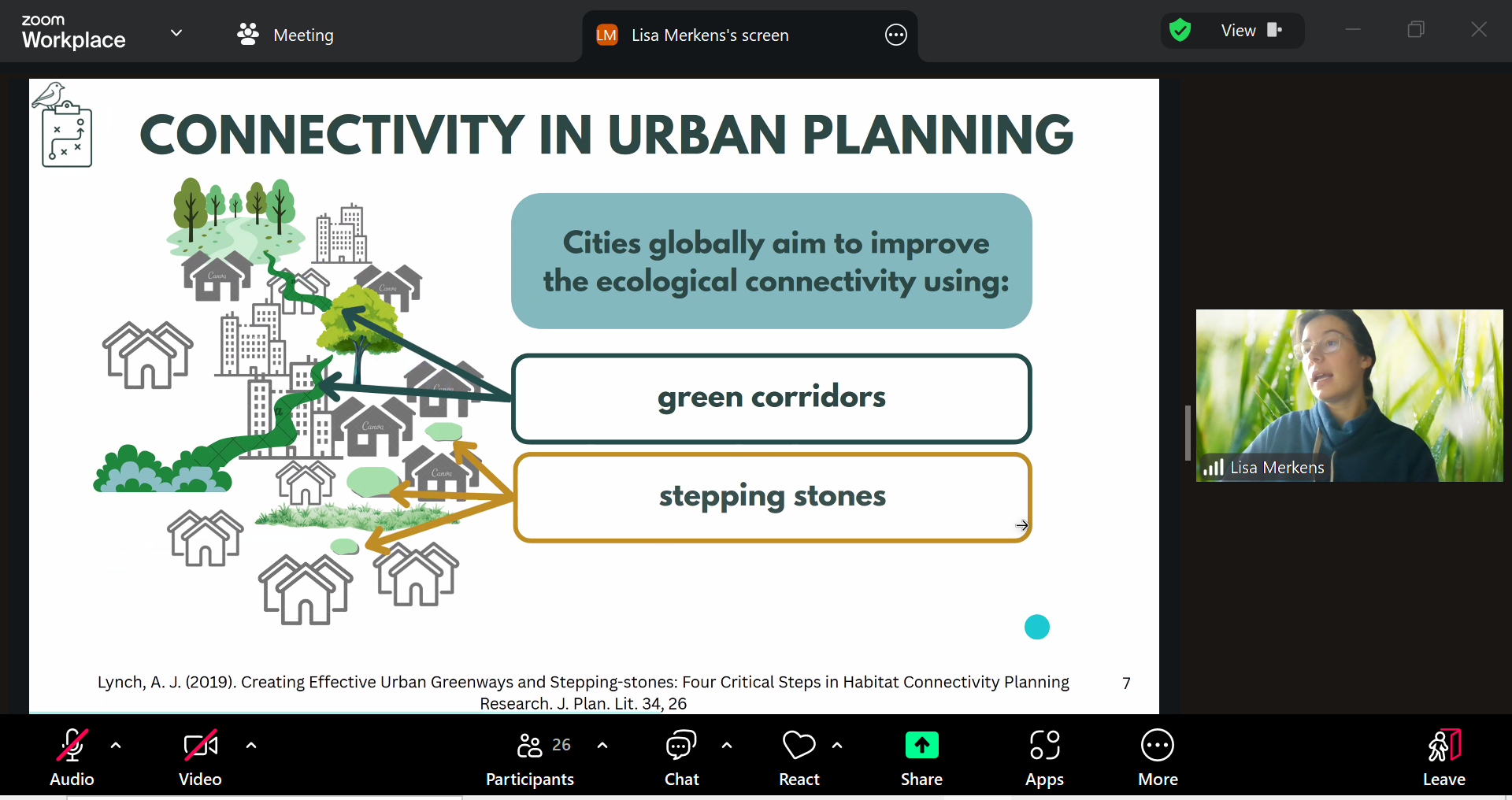Screen dimensions: 1512x800
Task: Open the More options menu
Action: (x=1158, y=757)
